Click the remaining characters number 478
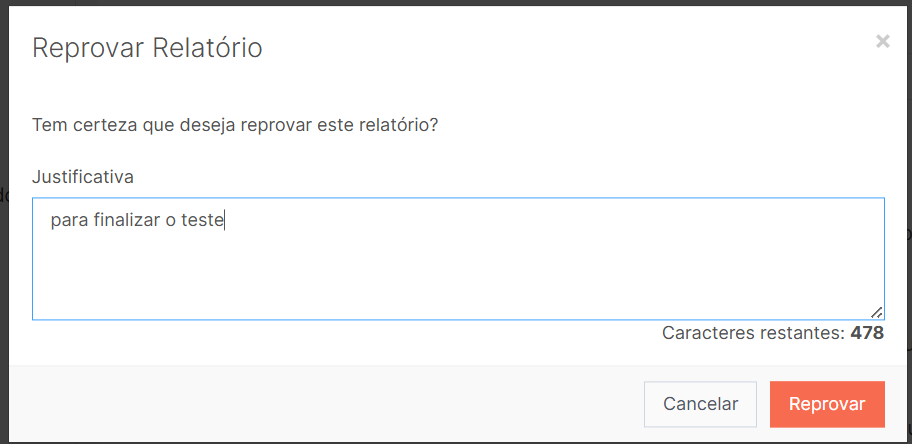The height and width of the screenshot is (444, 912). [x=867, y=333]
